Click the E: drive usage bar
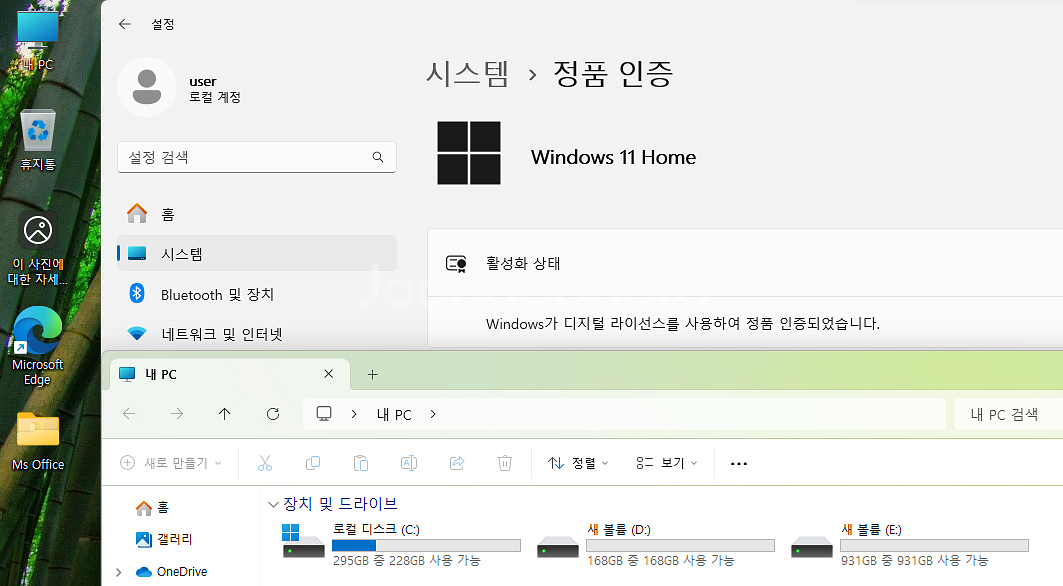 [x=935, y=545]
